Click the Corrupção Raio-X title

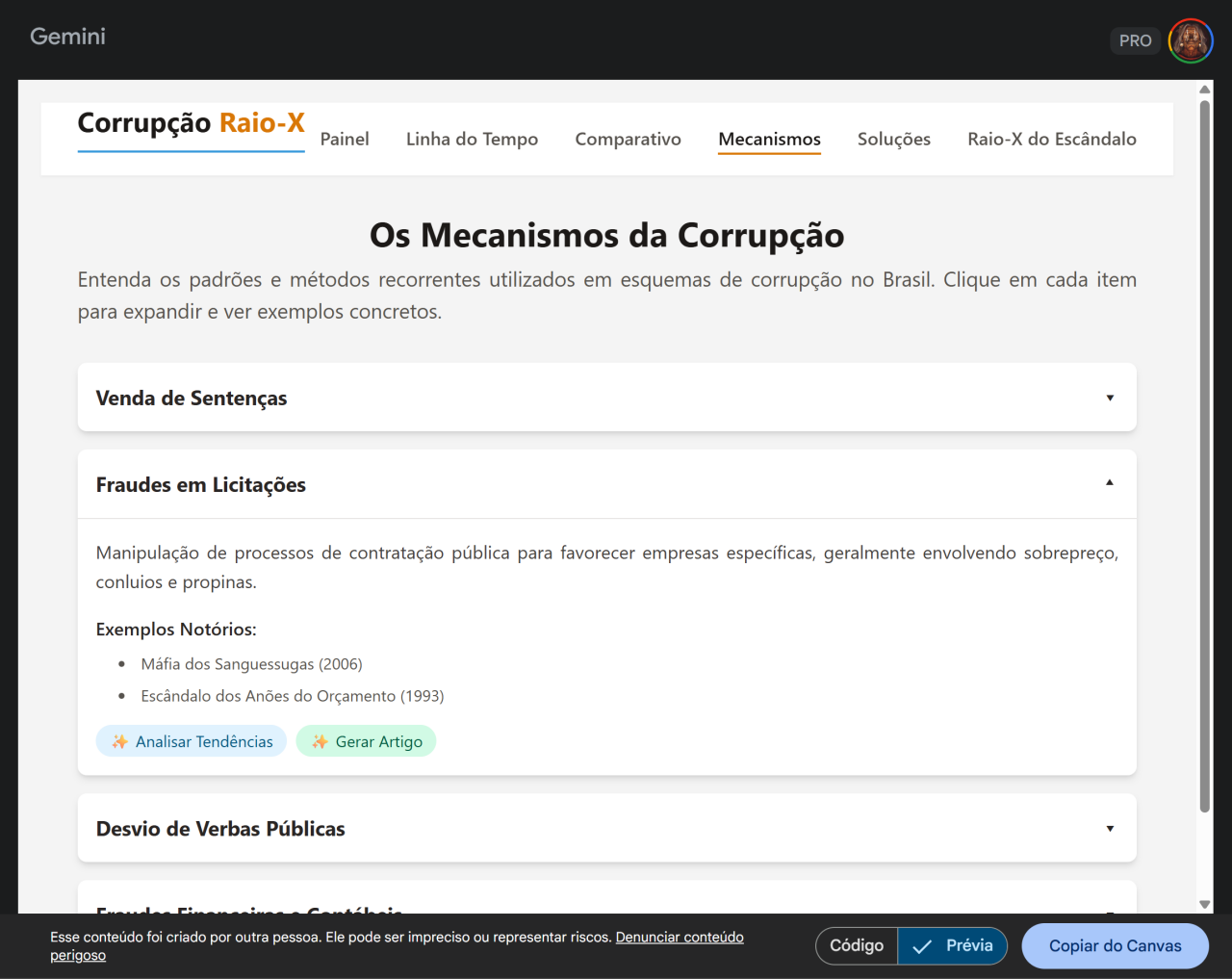click(191, 123)
